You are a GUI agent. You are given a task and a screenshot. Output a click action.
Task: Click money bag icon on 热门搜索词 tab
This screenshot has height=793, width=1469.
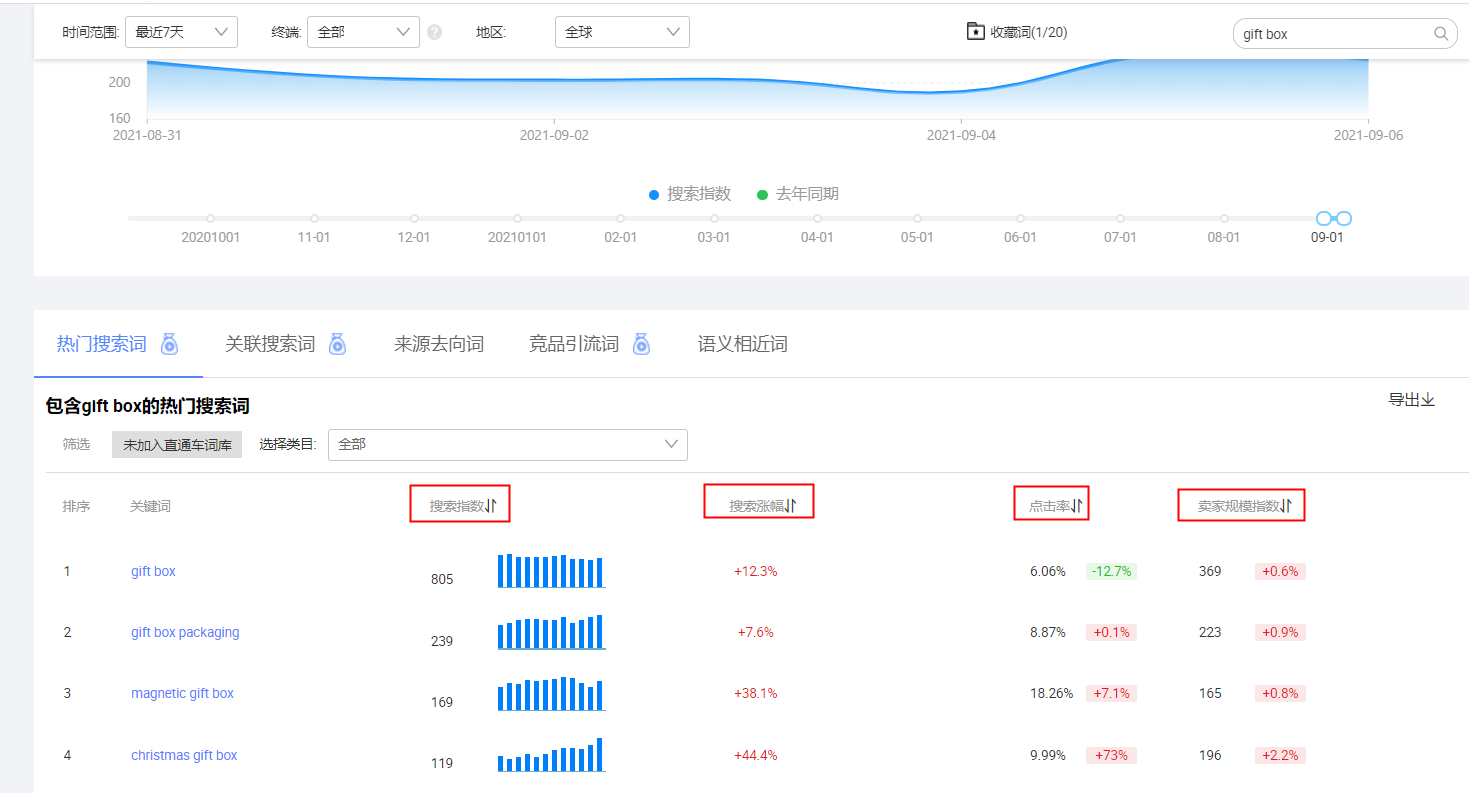(x=170, y=344)
